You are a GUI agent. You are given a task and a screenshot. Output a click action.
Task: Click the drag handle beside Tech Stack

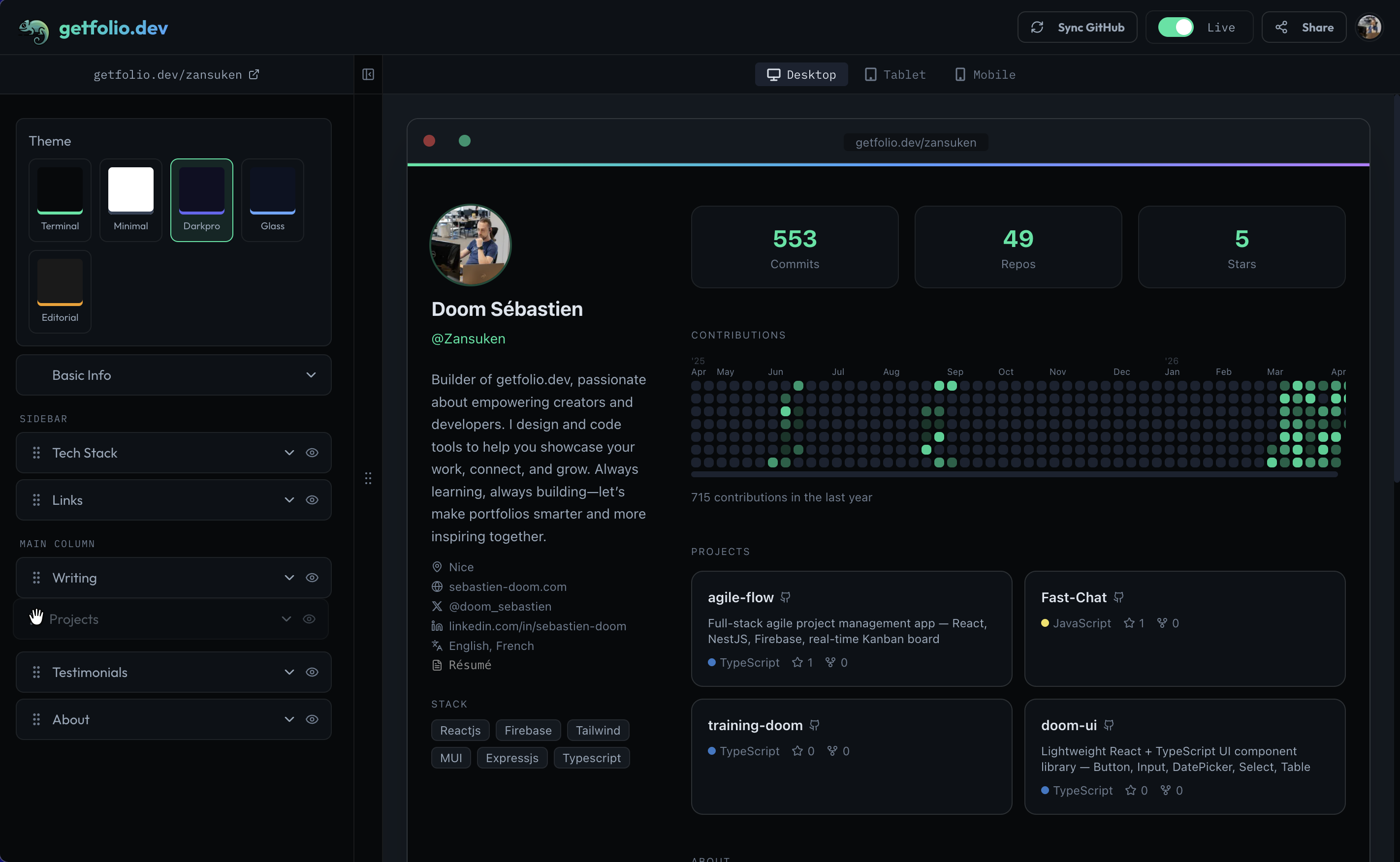[x=36, y=453]
